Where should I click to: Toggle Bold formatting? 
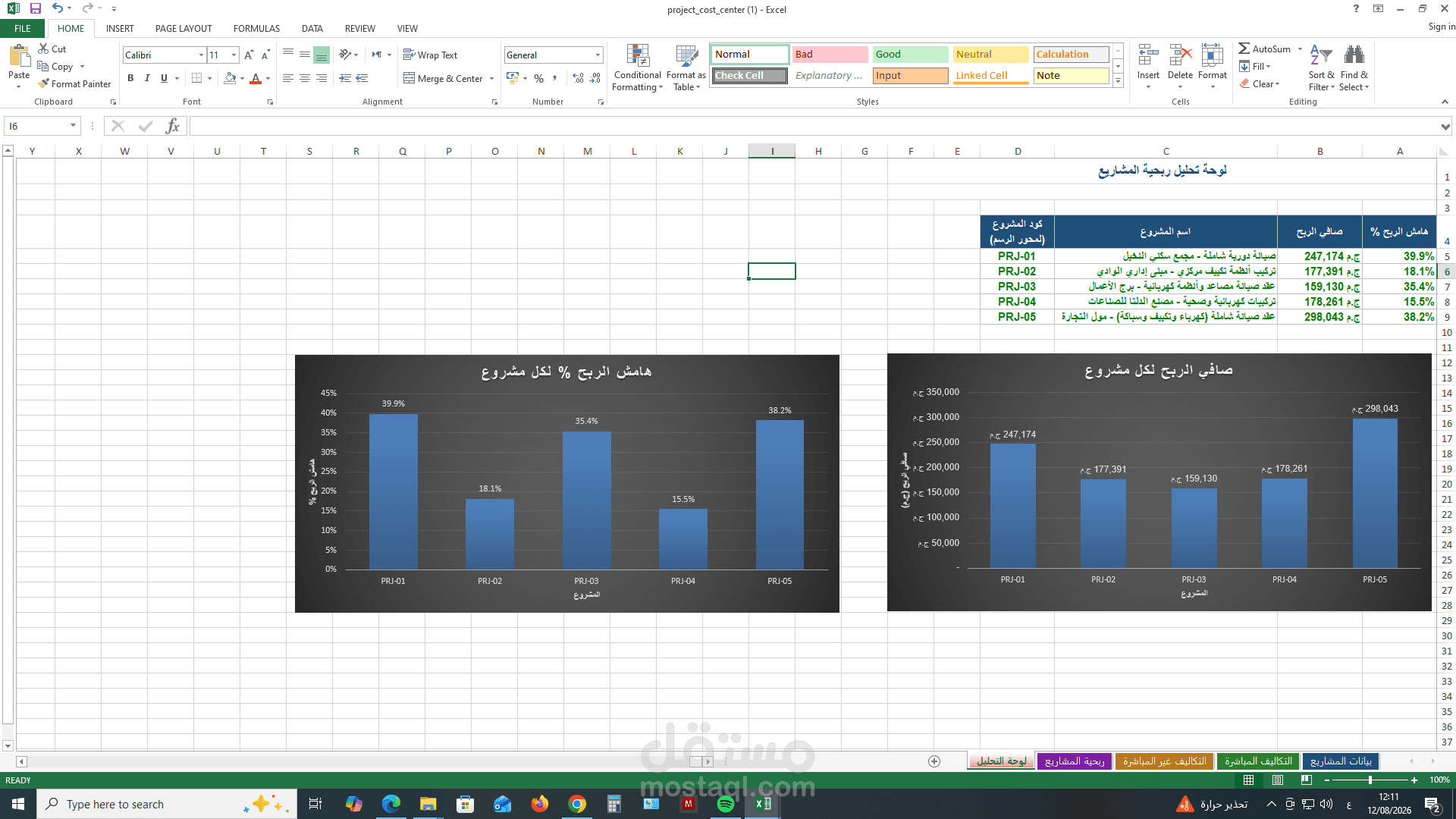(130, 78)
